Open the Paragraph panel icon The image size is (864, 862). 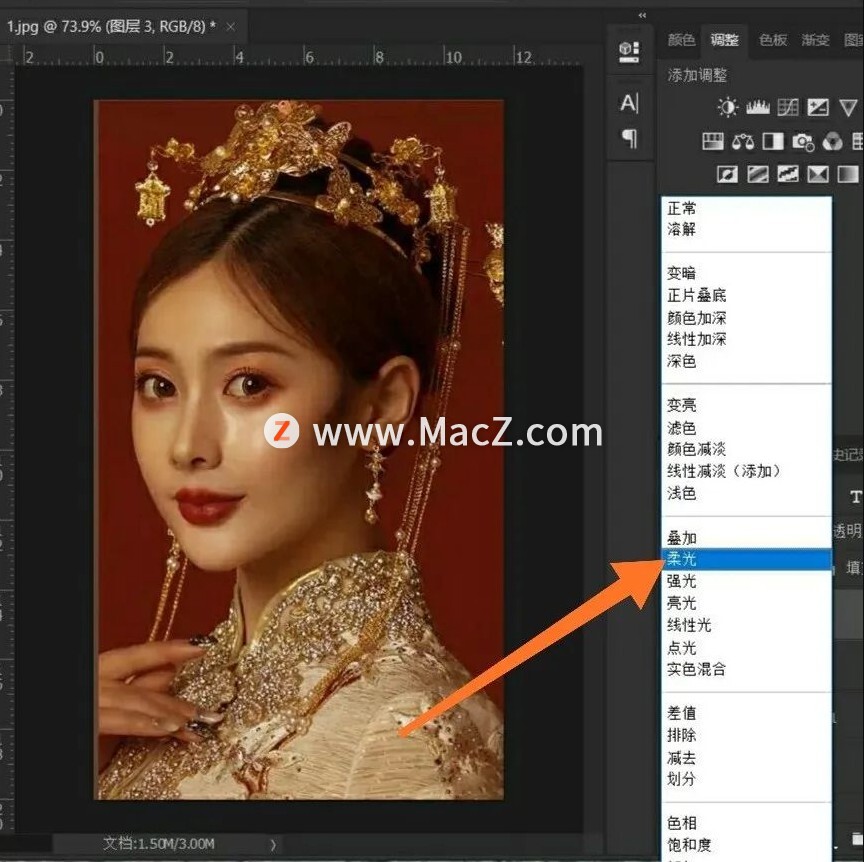click(629, 138)
